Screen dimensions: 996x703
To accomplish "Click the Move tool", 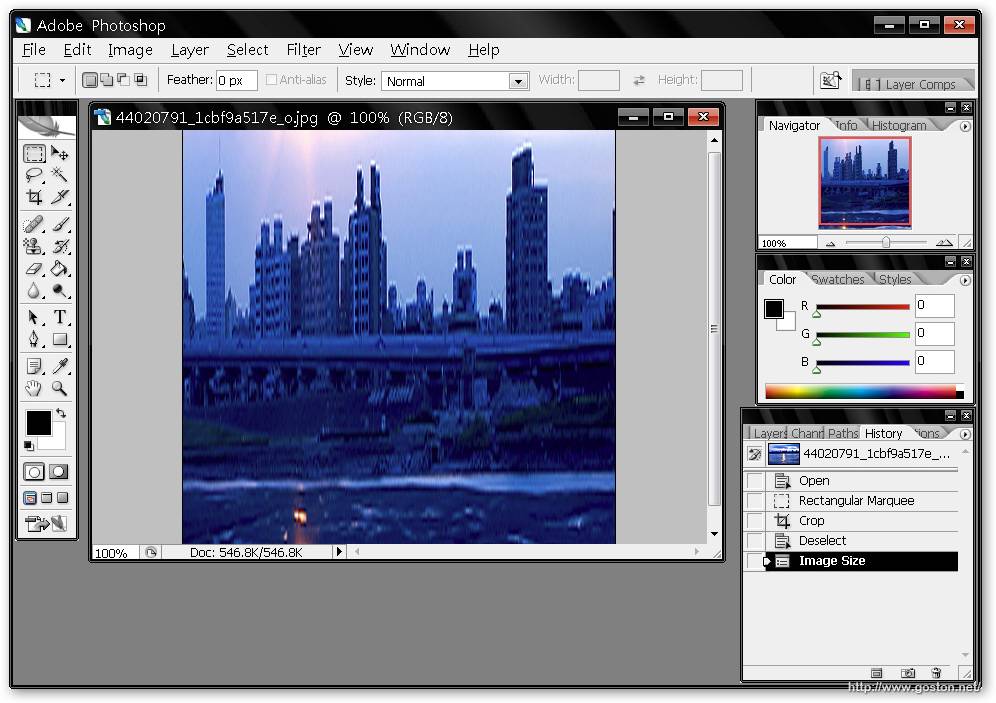I will (x=60, y=153).
